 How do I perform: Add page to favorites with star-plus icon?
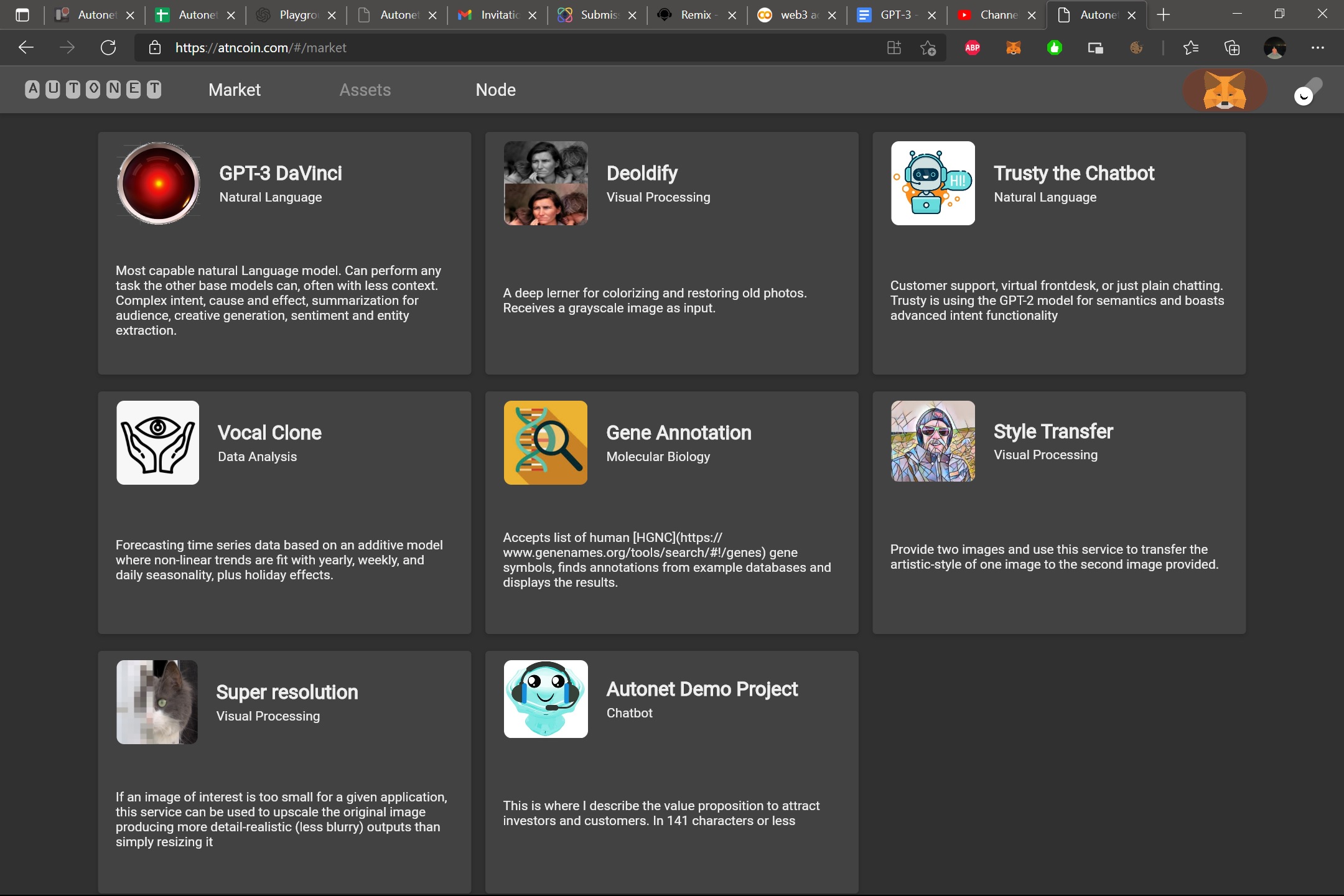click(x=928, y=48)
